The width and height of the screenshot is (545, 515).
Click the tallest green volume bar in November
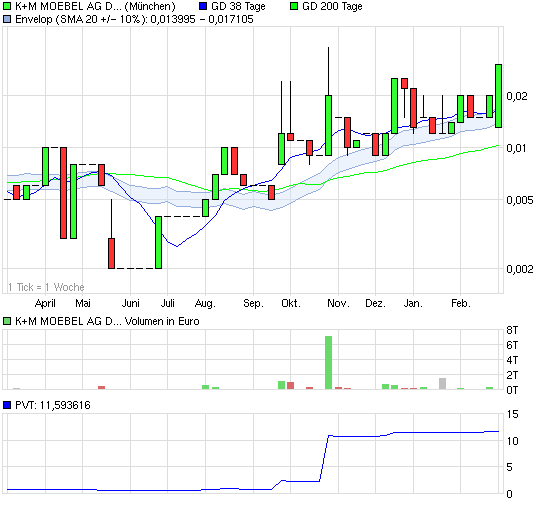(x=328, y=362)
